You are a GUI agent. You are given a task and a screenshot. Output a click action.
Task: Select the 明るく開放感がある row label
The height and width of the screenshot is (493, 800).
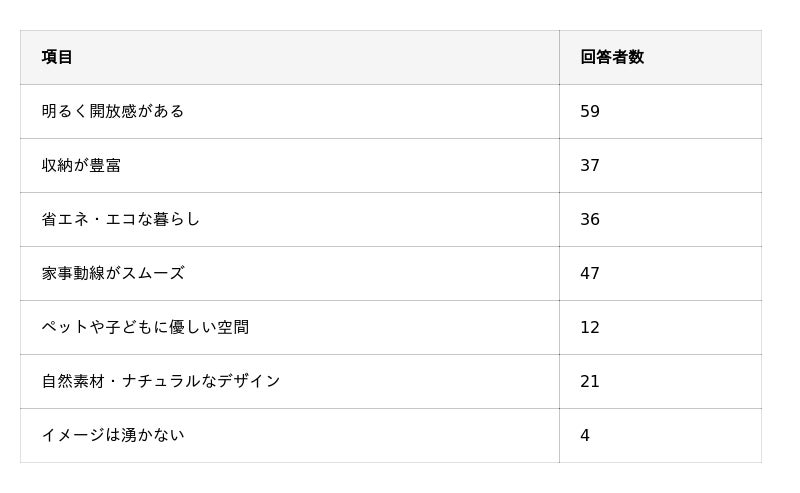coord(113,111)
